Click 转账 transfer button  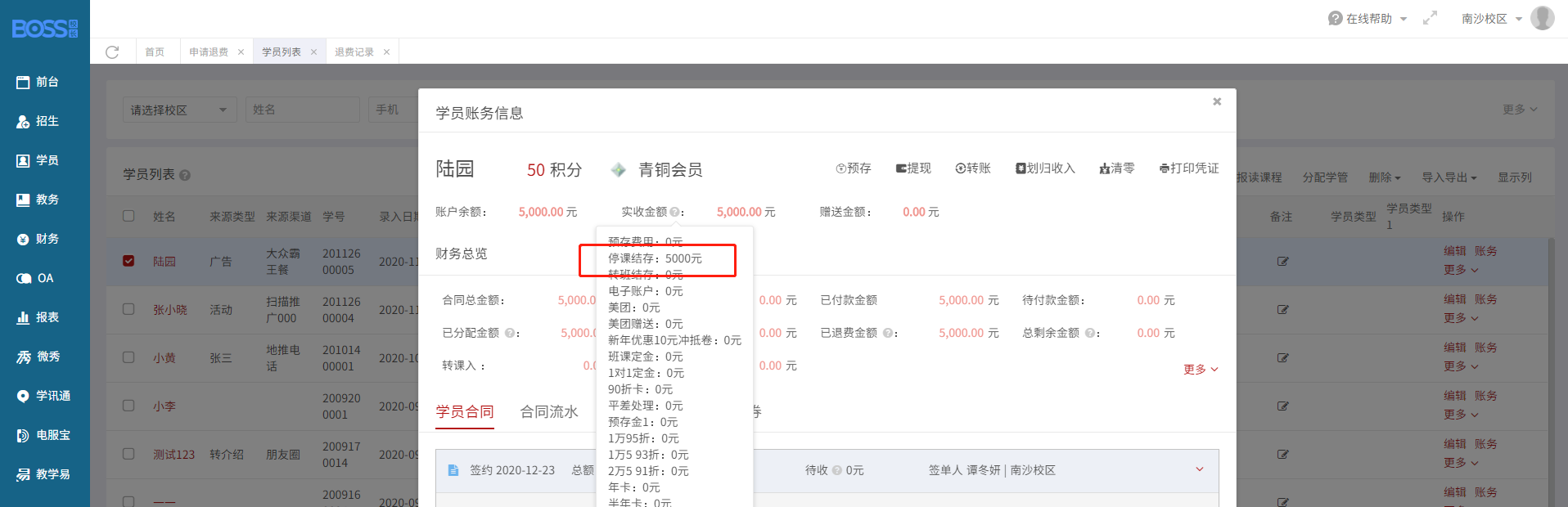tap(973, 168)
